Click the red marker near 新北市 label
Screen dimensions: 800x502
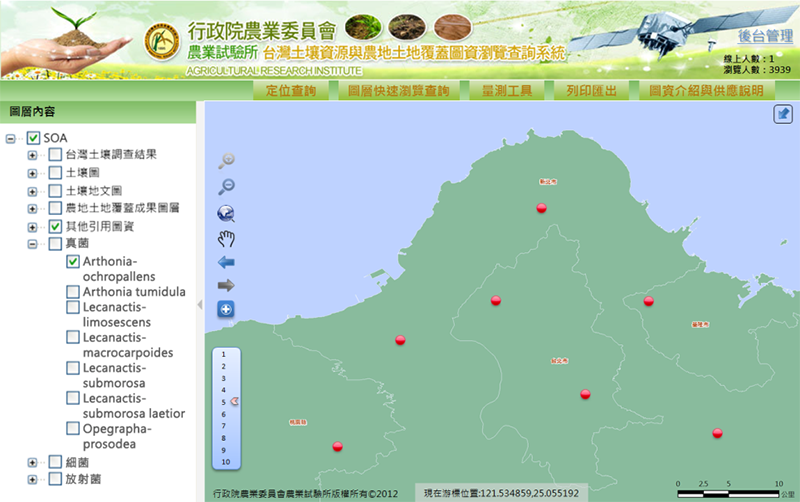click(541, 208)
